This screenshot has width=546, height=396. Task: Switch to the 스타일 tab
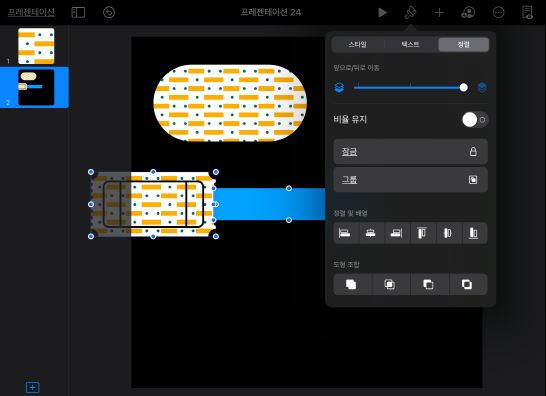click(x=358, y=45)
